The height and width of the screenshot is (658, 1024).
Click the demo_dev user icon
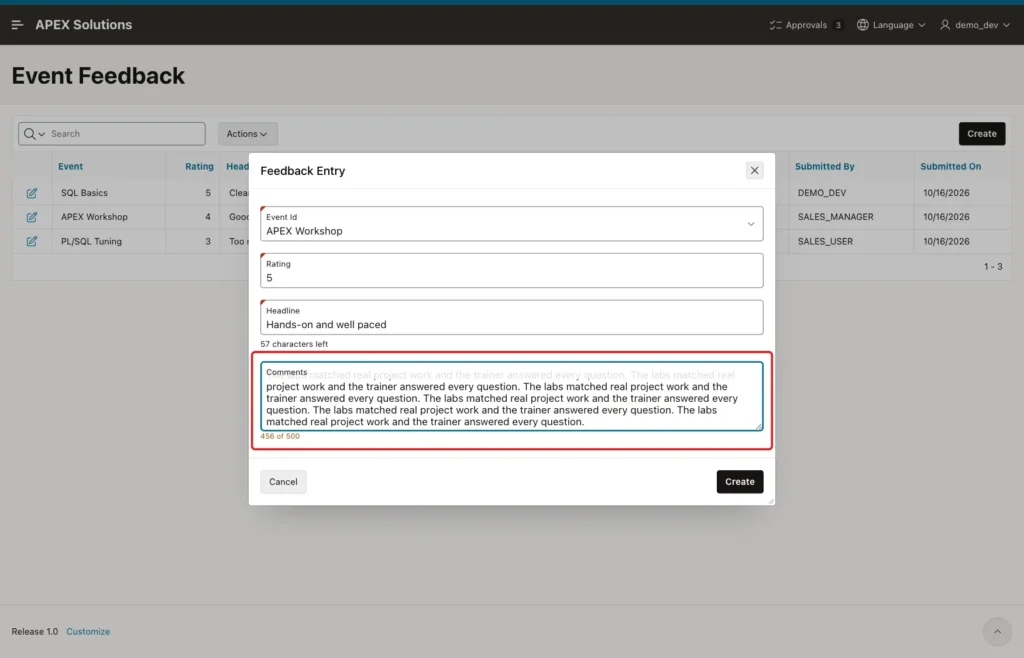point(945,25)
